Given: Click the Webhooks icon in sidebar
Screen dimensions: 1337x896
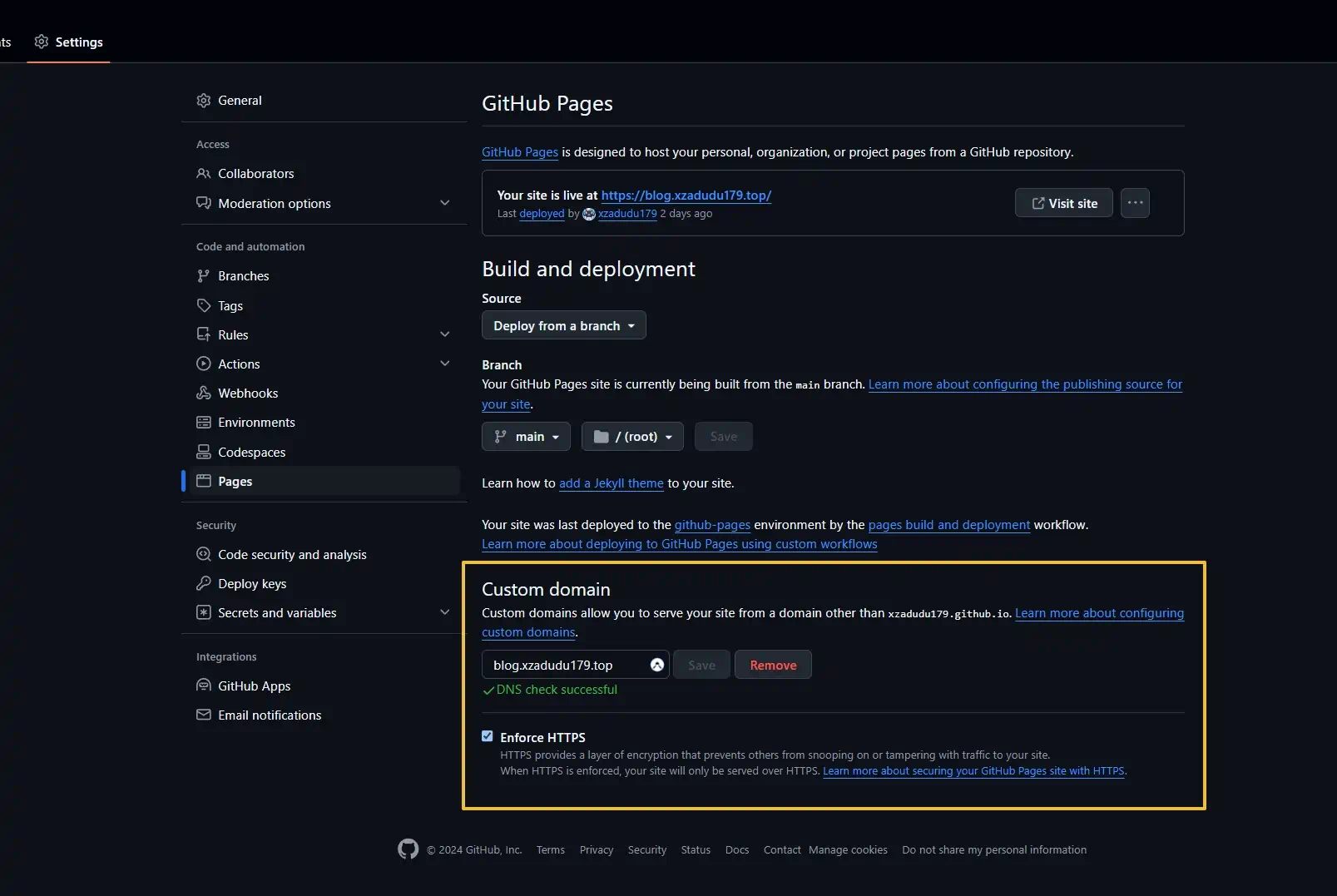Looking at the screenshot, I should pos(203,393).
